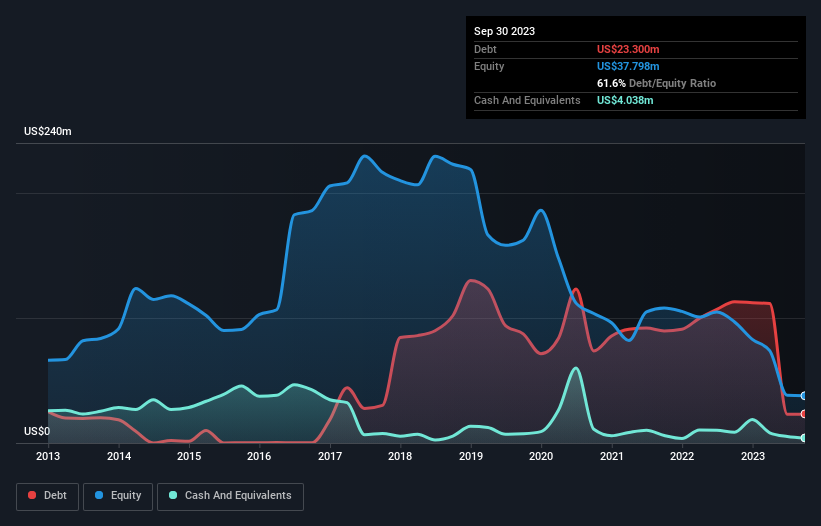Click the 2013 x-axis label

[48, 456]
